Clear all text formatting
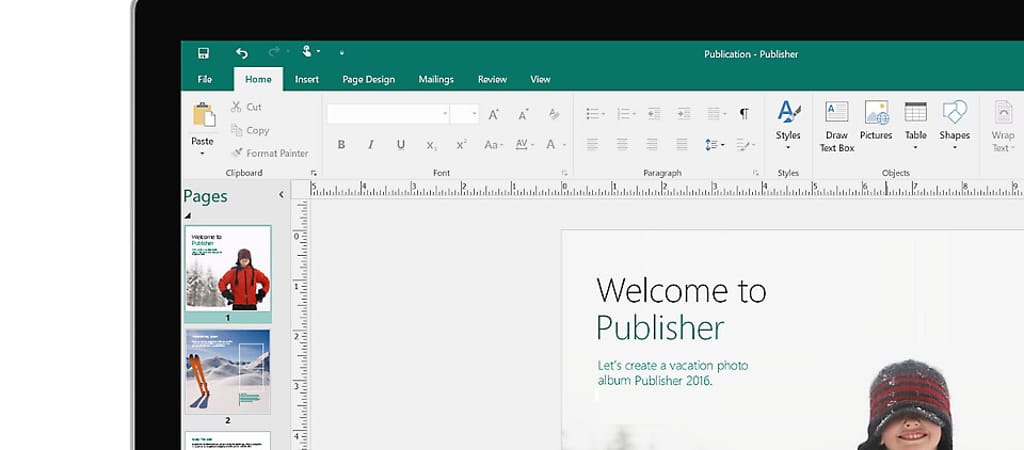1024x450 pixels. tap(553, 115)
